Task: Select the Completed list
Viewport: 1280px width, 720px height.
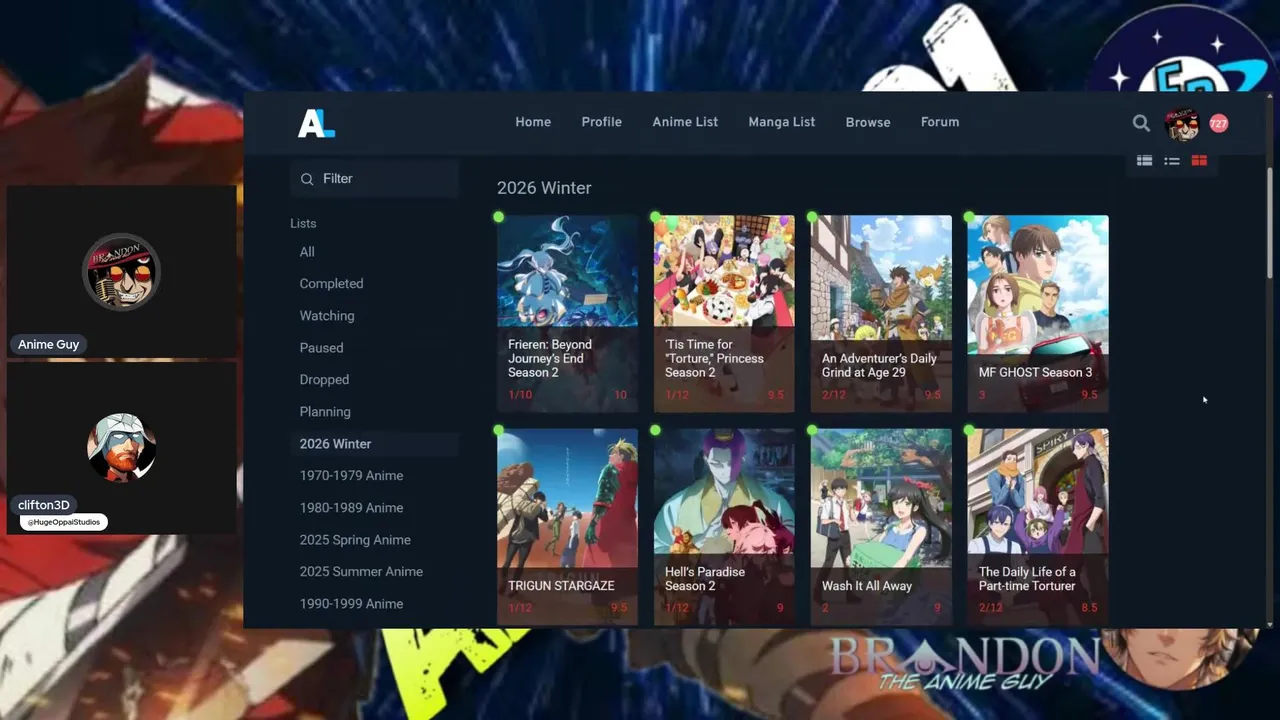Action: pyautogui.click(x=331, y=284)
